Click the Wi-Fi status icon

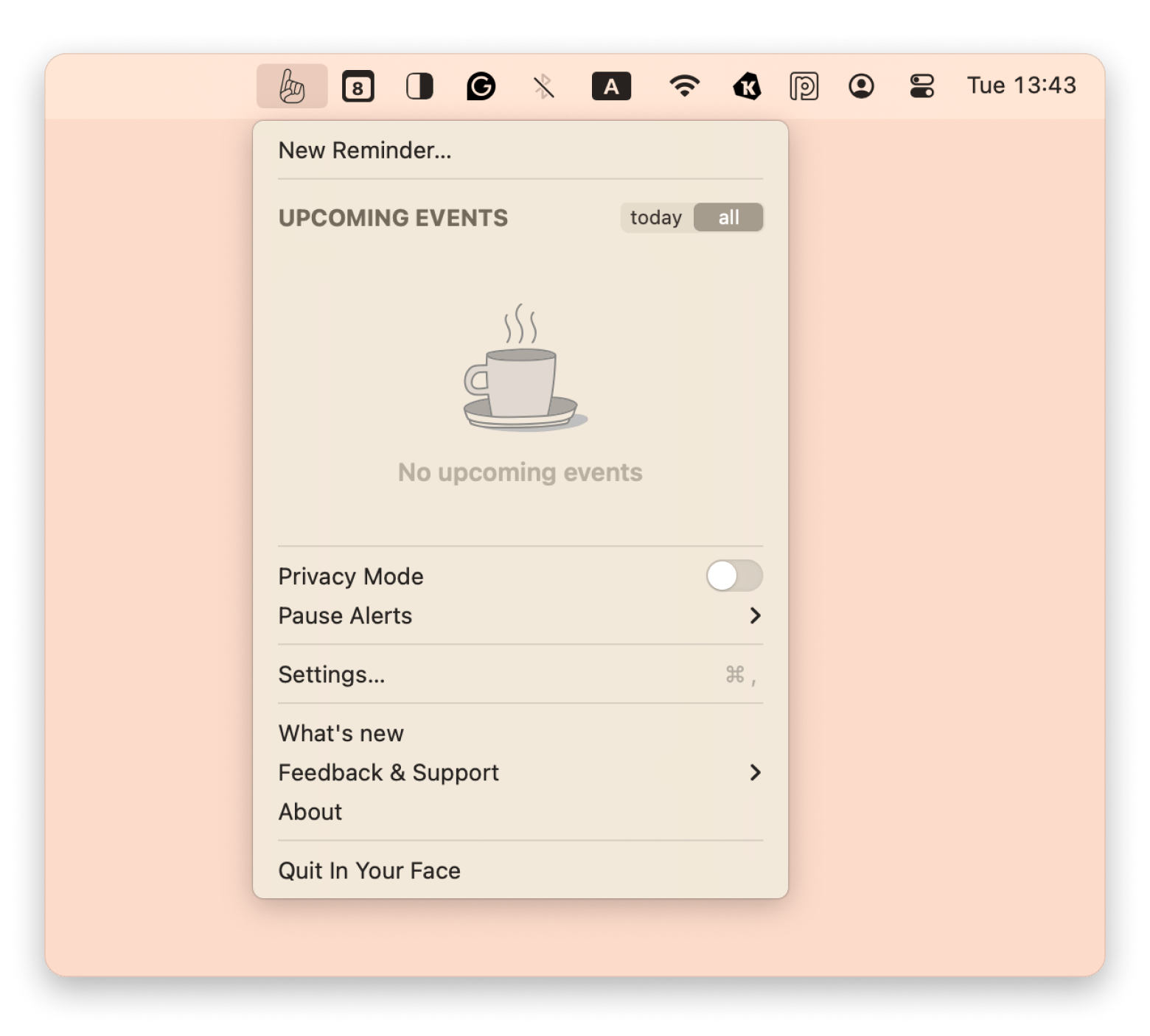click(x=684, y=86)
